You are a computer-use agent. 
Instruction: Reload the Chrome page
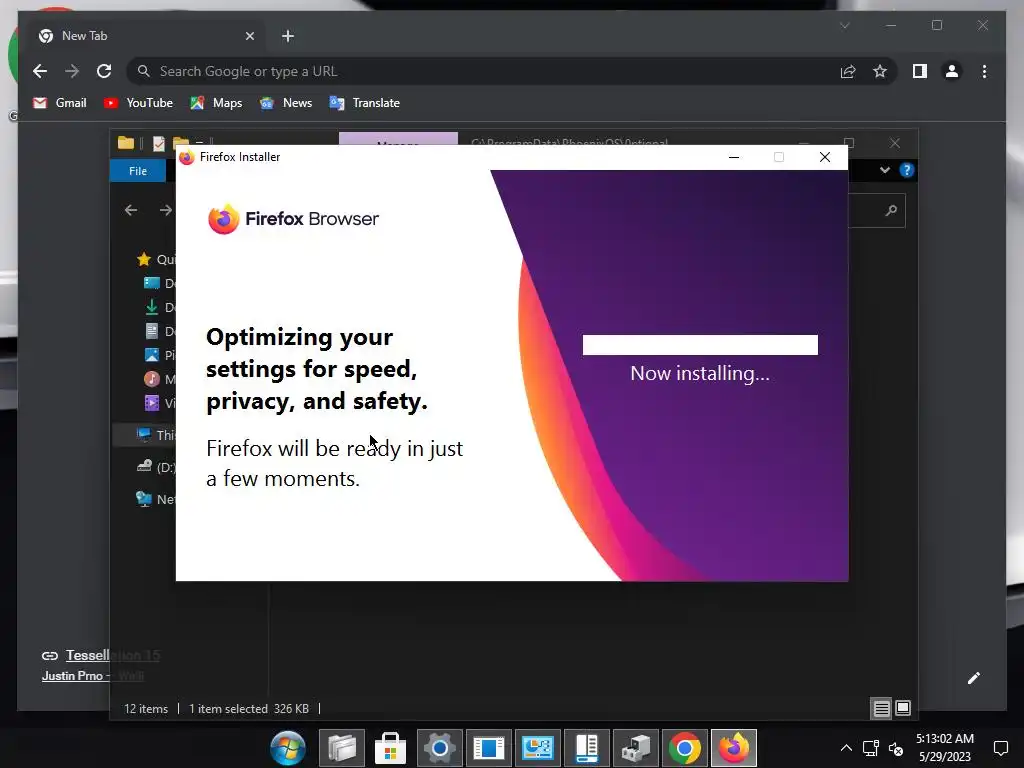tap(104, 71)
